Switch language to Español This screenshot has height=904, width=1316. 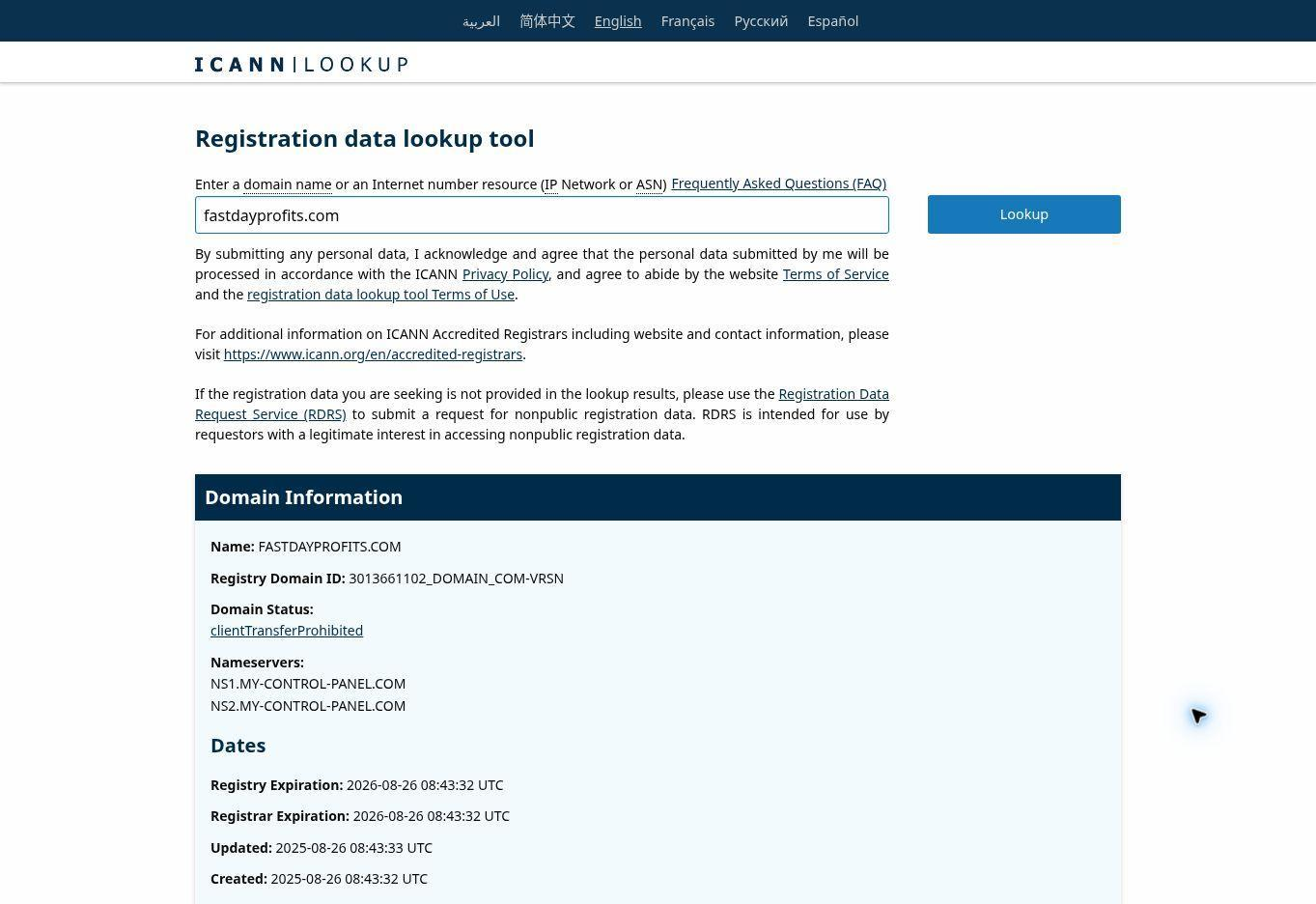pos(833,21)
